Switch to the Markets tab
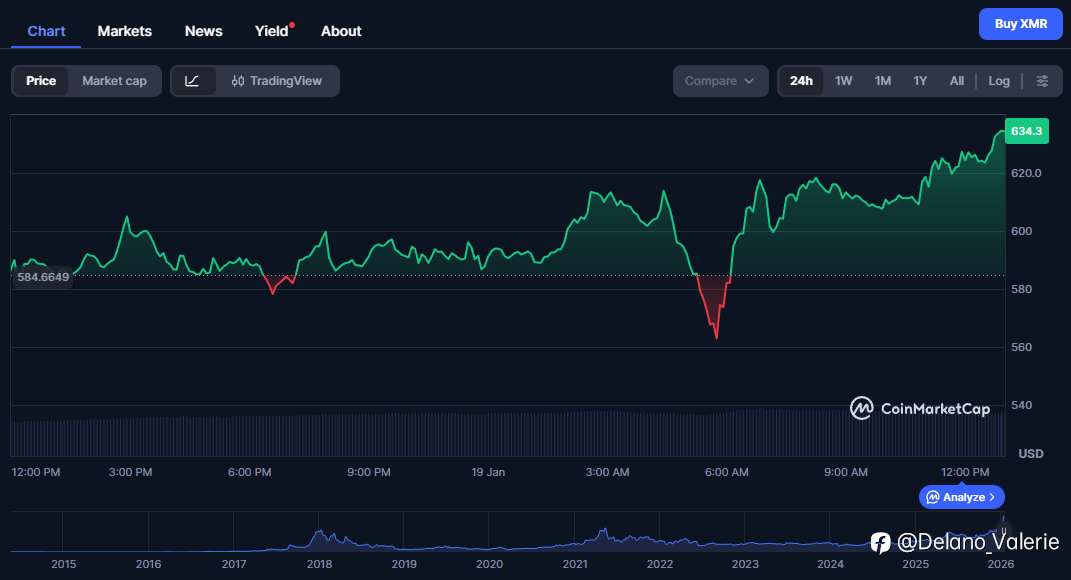1071x580 pixels. 125,31
